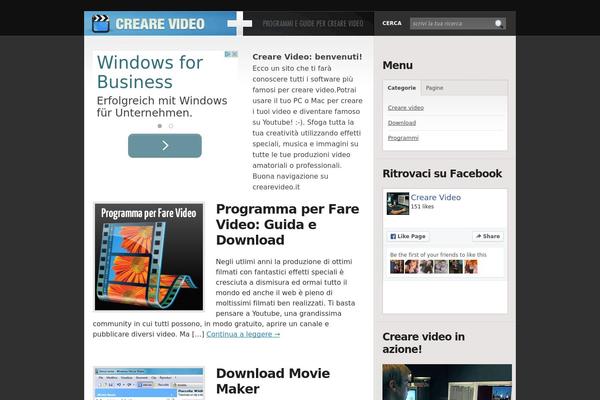Open the Programma per Fare Video thumbnail
Viewport: 600px width, 400px height.
tap(149, 257)
